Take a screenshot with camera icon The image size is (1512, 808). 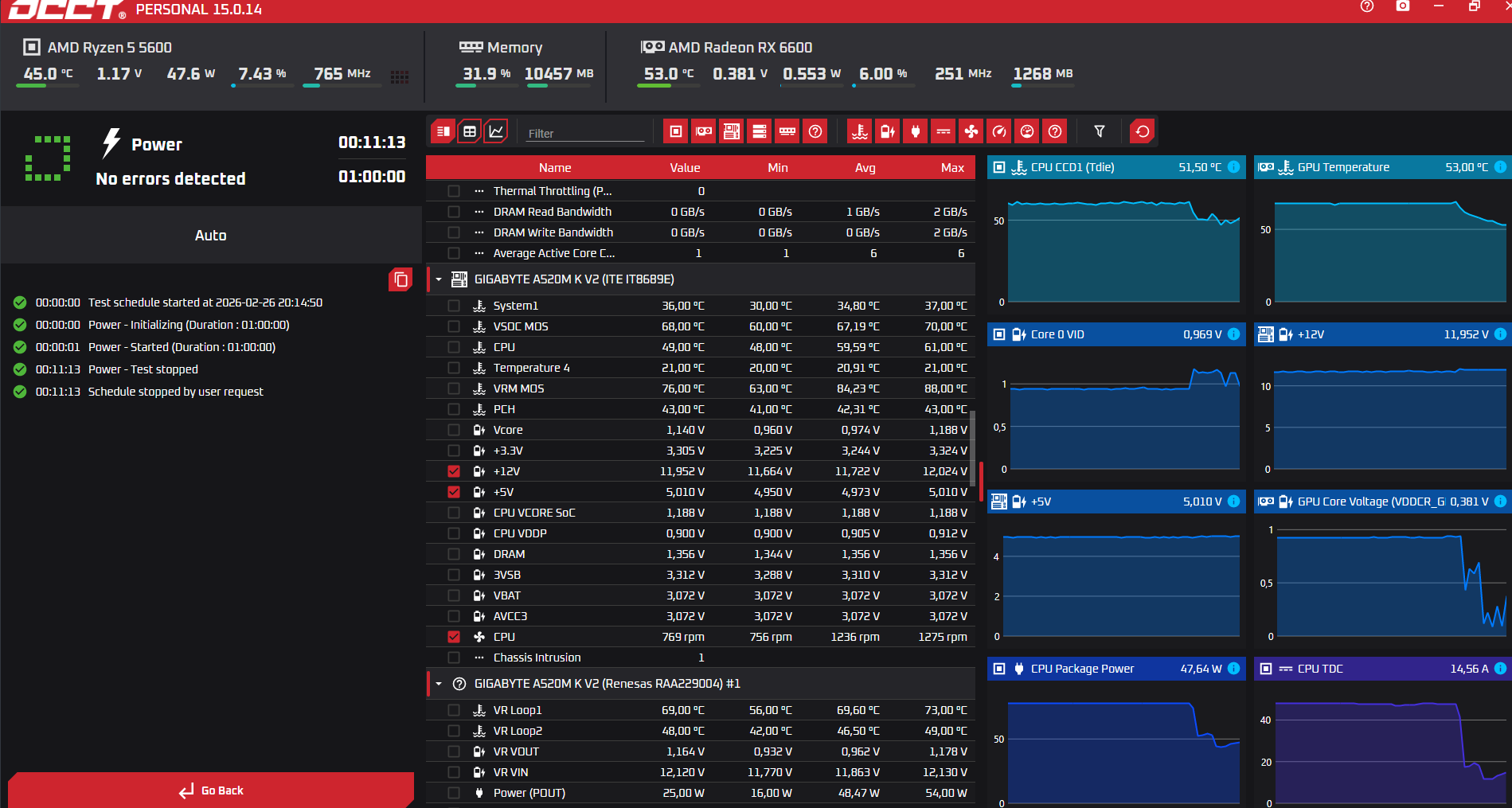(1403, 6)
